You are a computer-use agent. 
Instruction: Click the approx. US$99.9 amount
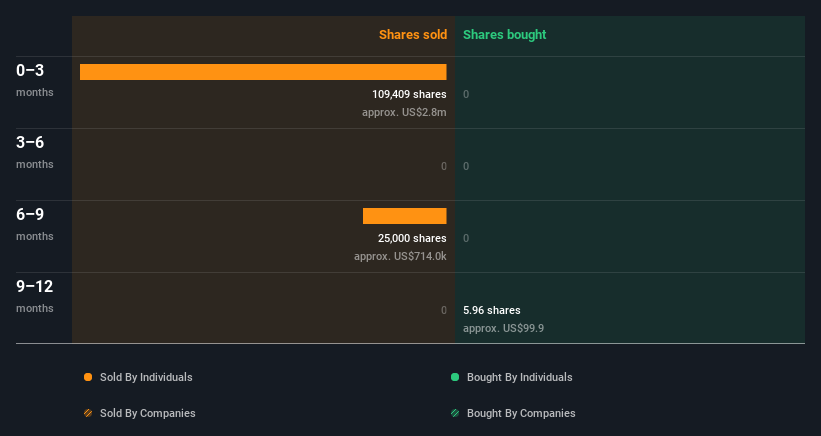click(x=503, y=328)
